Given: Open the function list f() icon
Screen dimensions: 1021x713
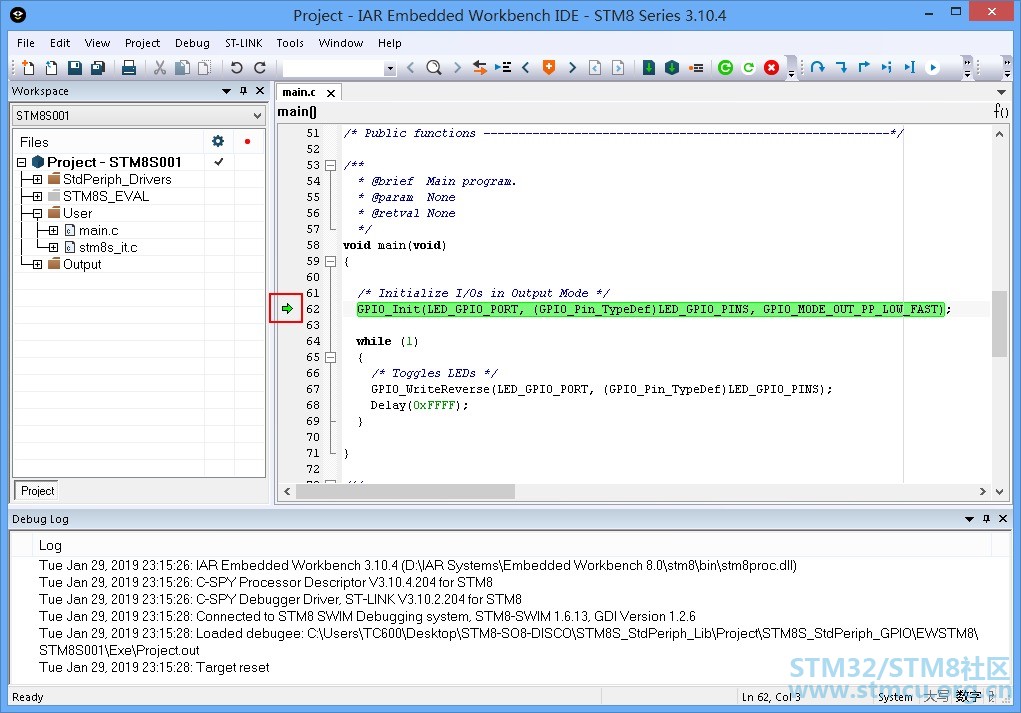Looking at the screenshot, I should coord(1001,111).
